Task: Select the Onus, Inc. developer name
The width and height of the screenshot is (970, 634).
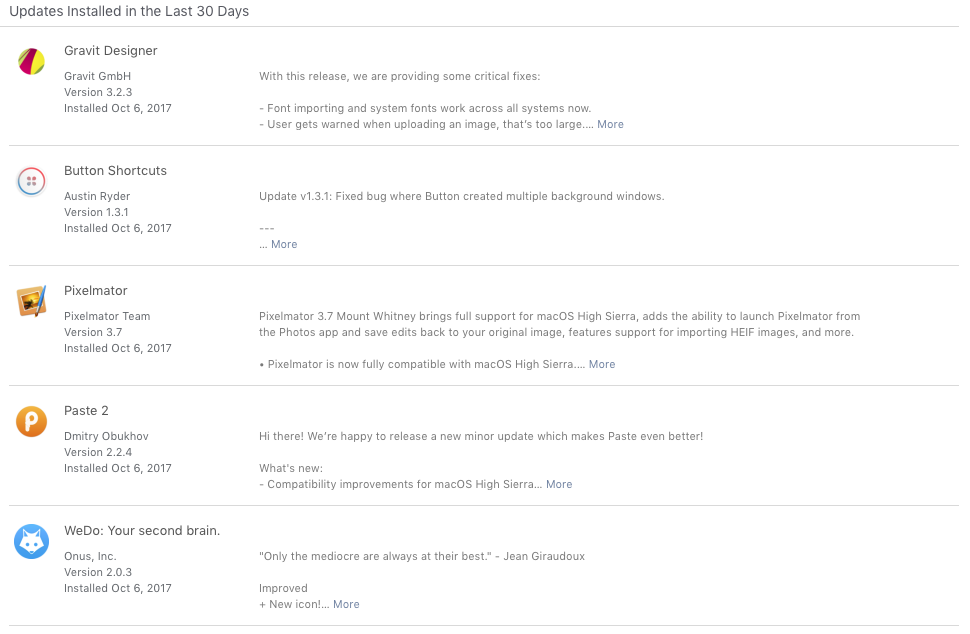Action: [x=90, y=556]
